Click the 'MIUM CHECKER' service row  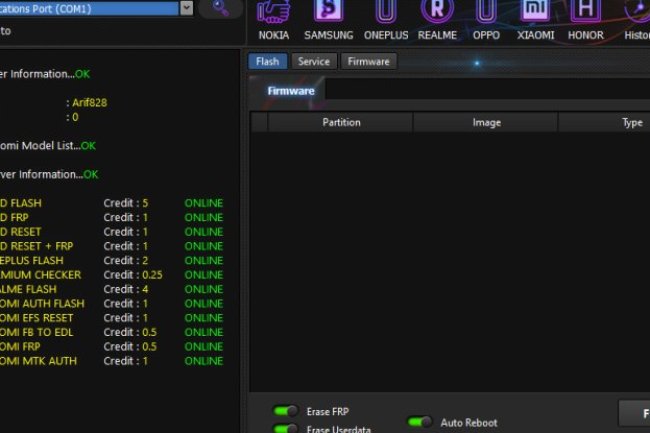click(x=111, y=275)
